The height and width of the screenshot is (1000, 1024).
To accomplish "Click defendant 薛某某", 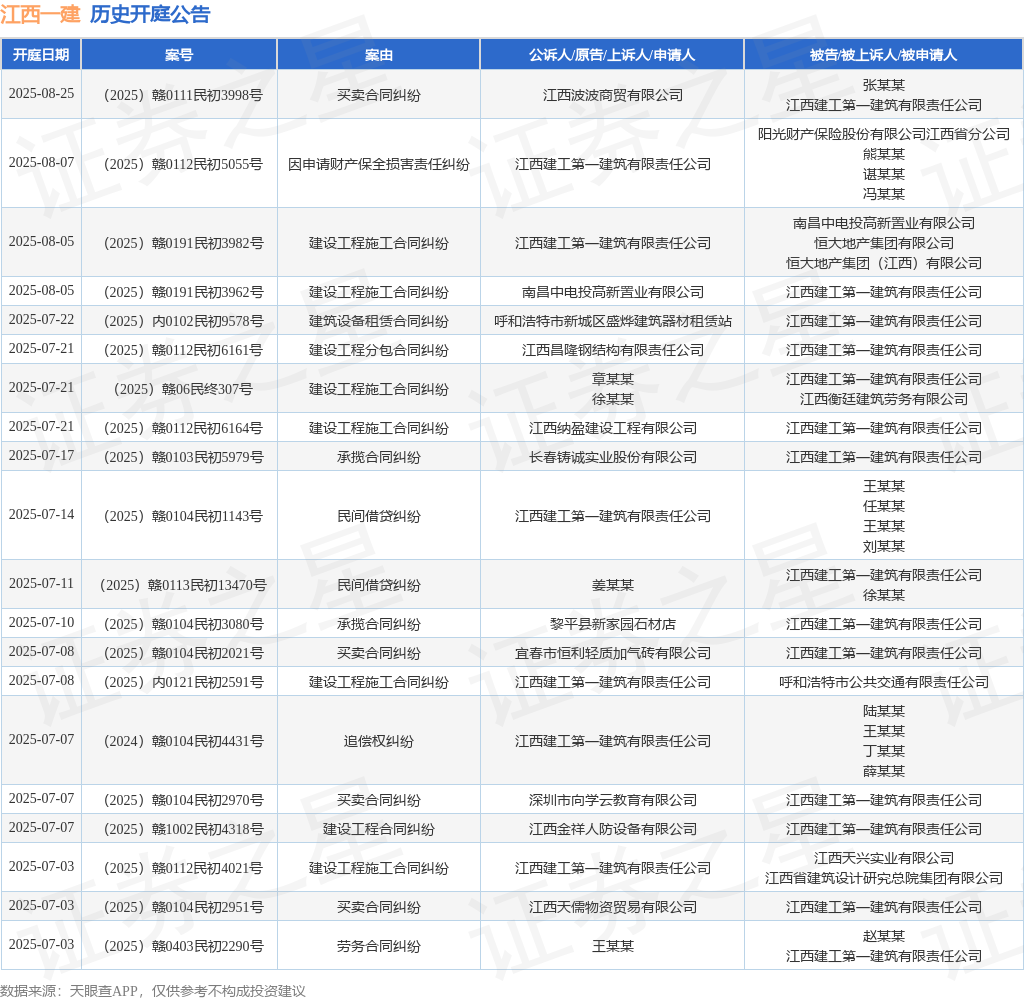I will point(884,771).
